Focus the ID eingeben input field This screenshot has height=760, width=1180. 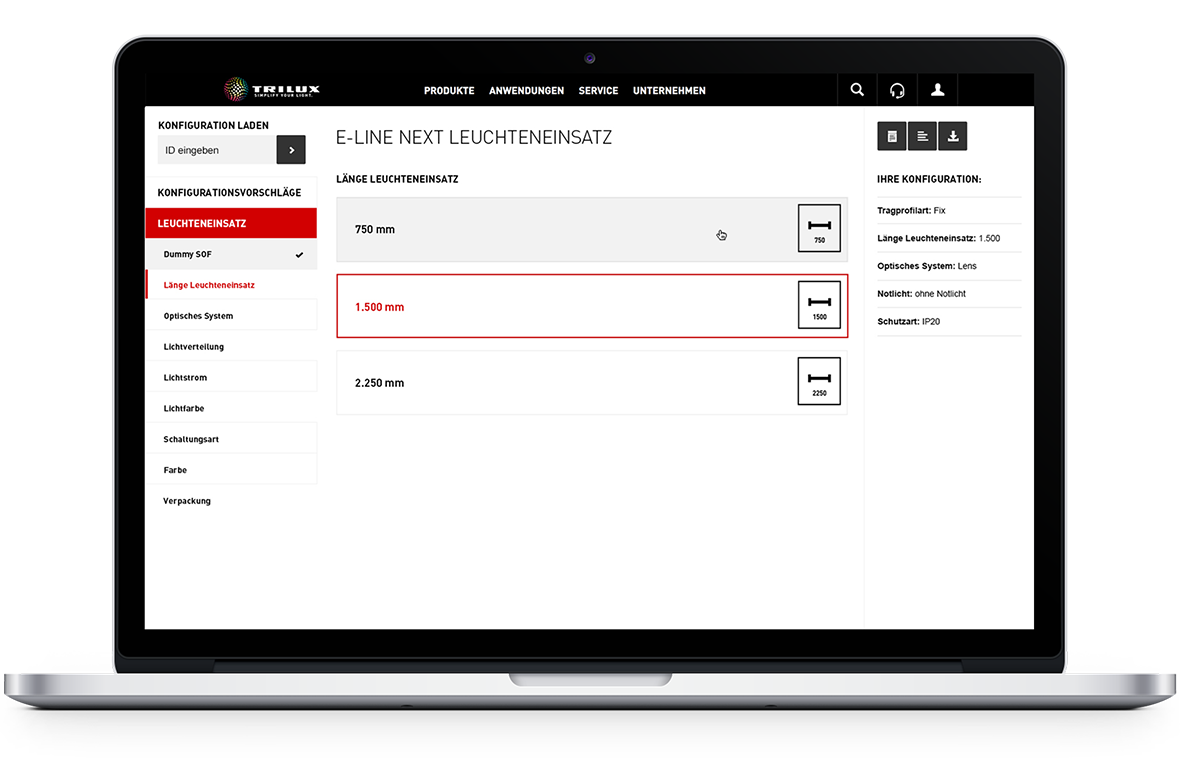click(x=217, y=150)
